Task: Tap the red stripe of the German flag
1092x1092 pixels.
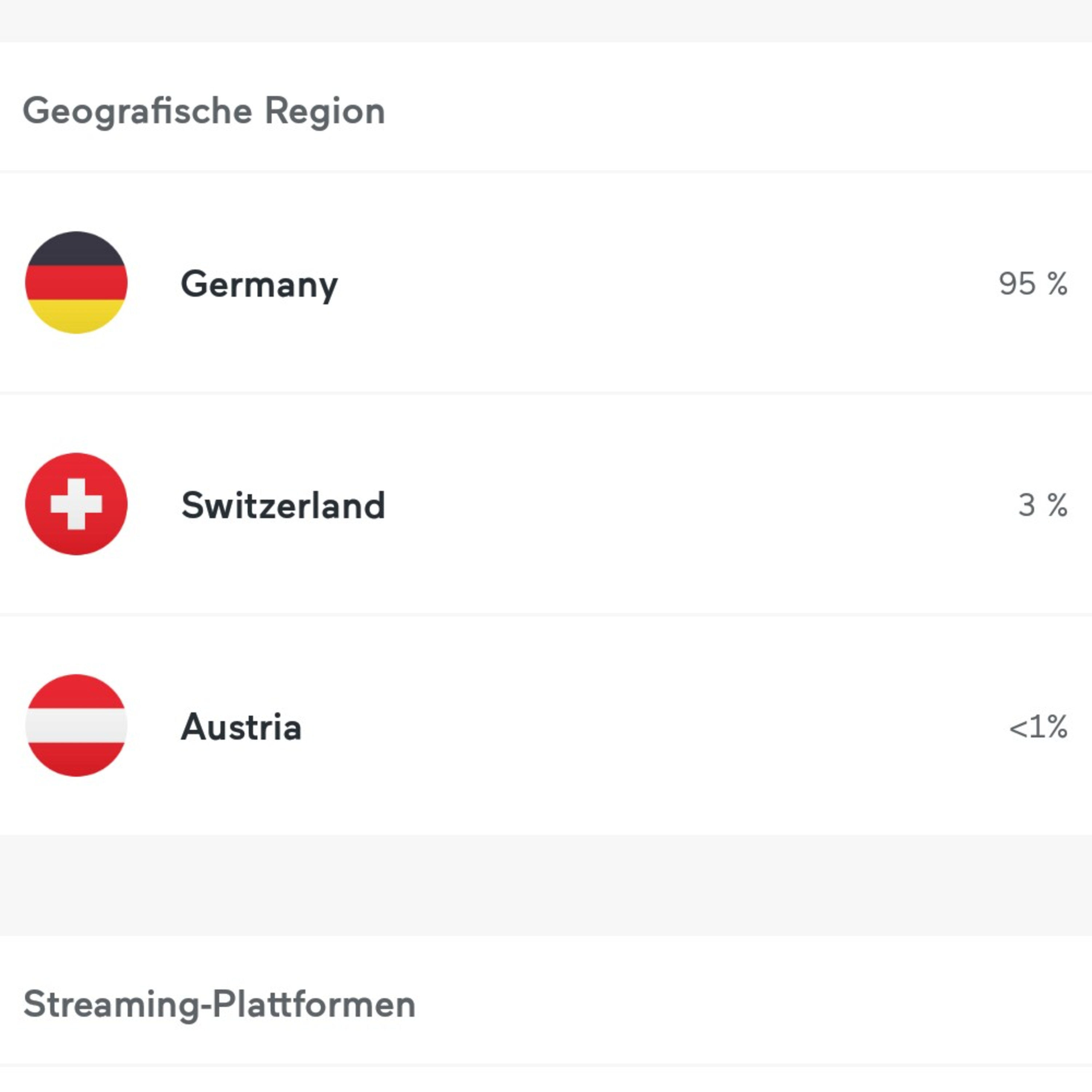Action: click(x=76, y=282)
